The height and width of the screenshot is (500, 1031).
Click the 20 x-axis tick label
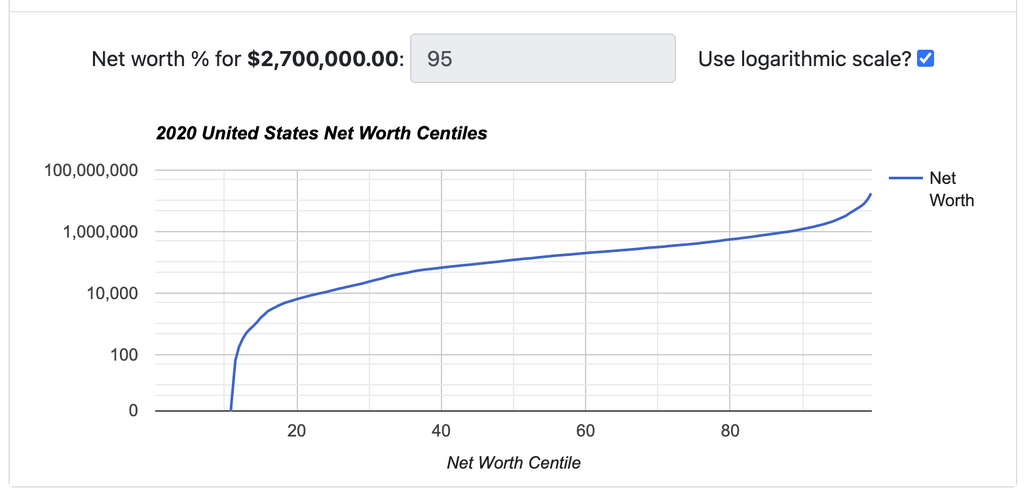(297, 431)
